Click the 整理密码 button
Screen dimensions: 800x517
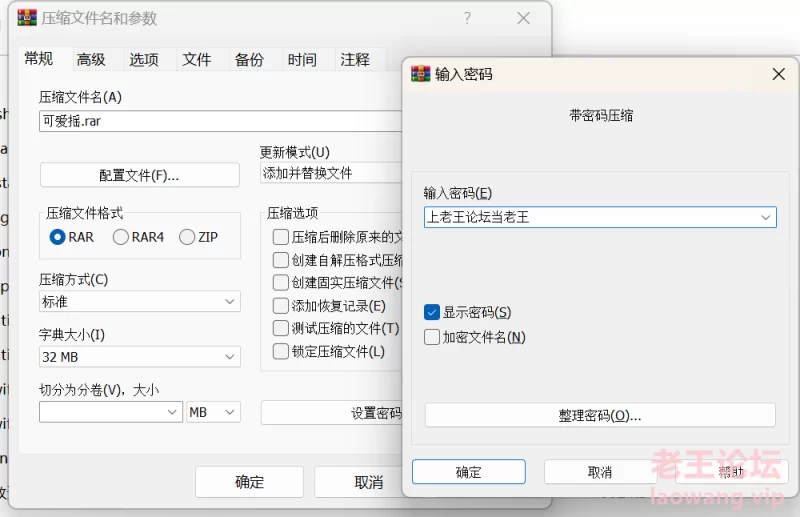coord(600,415)
